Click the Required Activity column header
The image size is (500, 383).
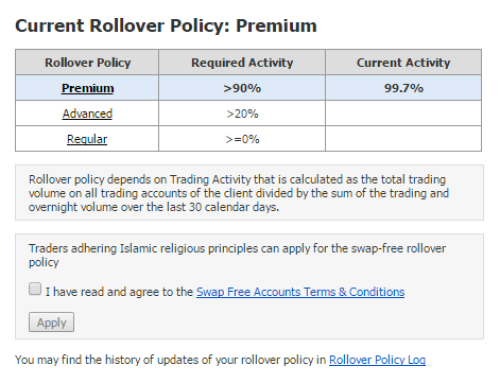[x=242, y=62]
